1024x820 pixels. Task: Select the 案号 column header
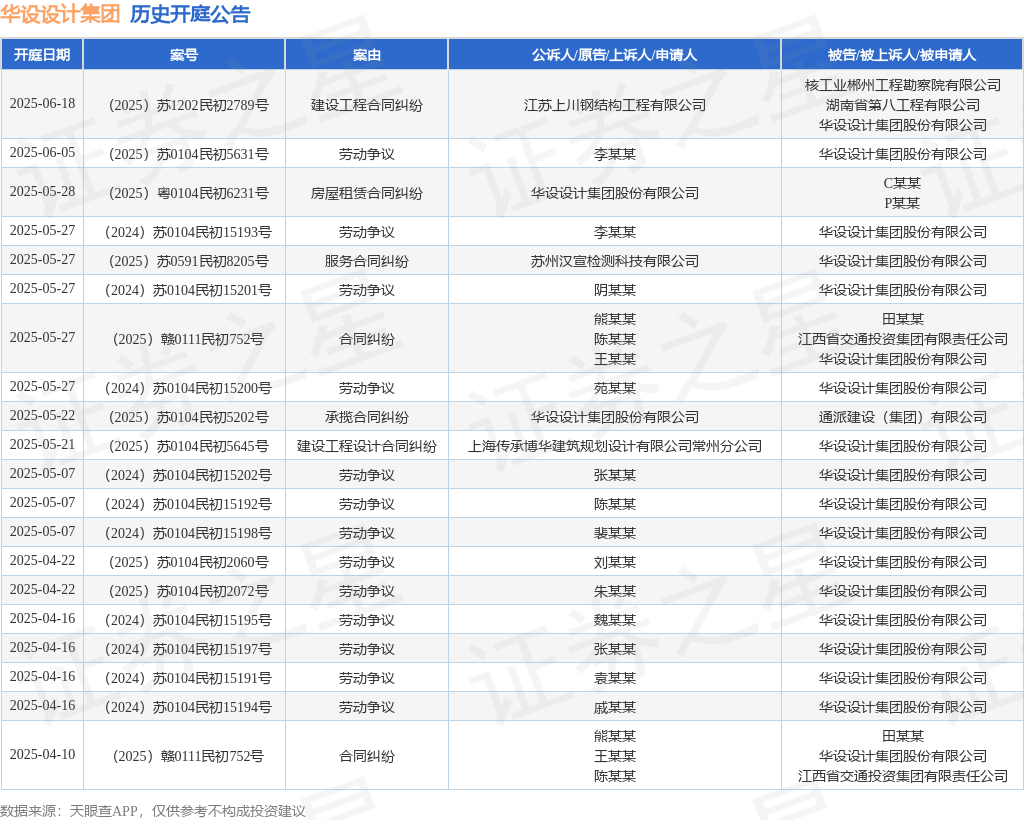pos(184,55)
